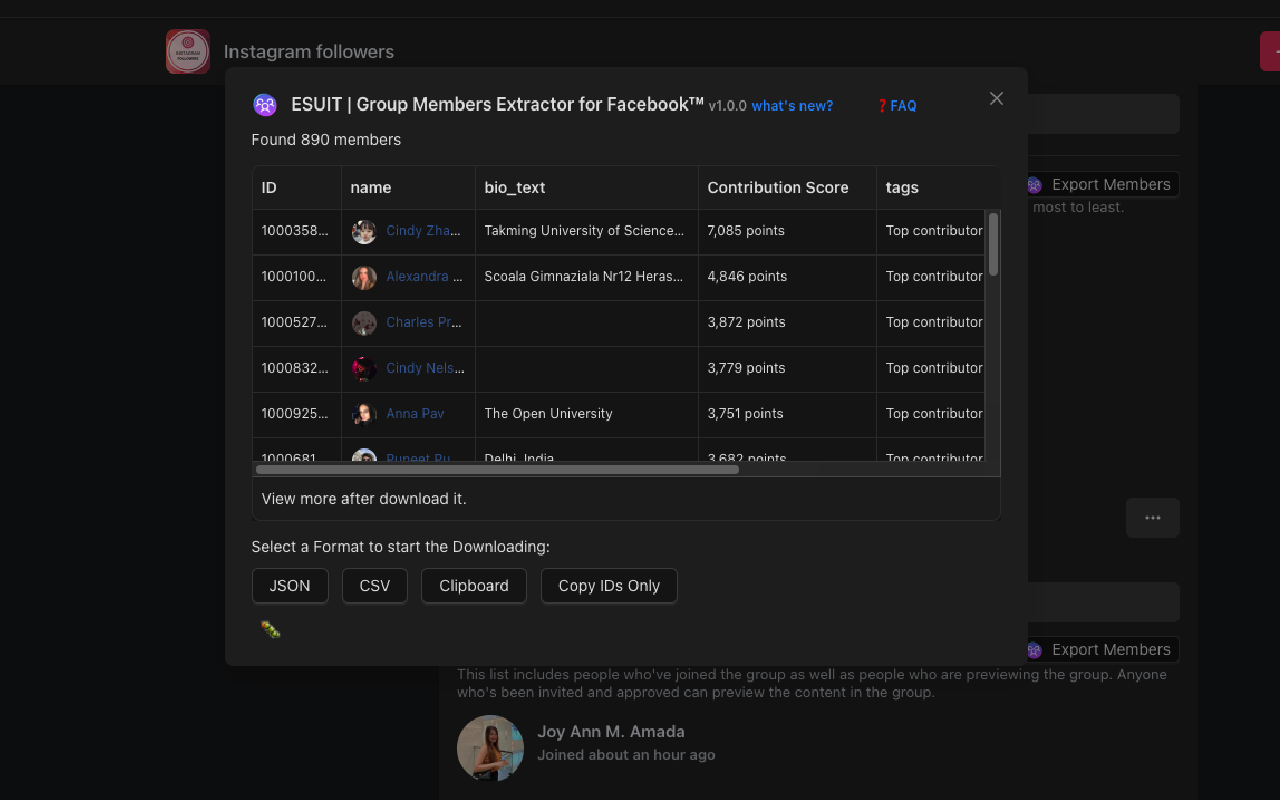Click the ID cell starting 1000925
Viewport: 1280px width, 800px height.
[297, 414]
